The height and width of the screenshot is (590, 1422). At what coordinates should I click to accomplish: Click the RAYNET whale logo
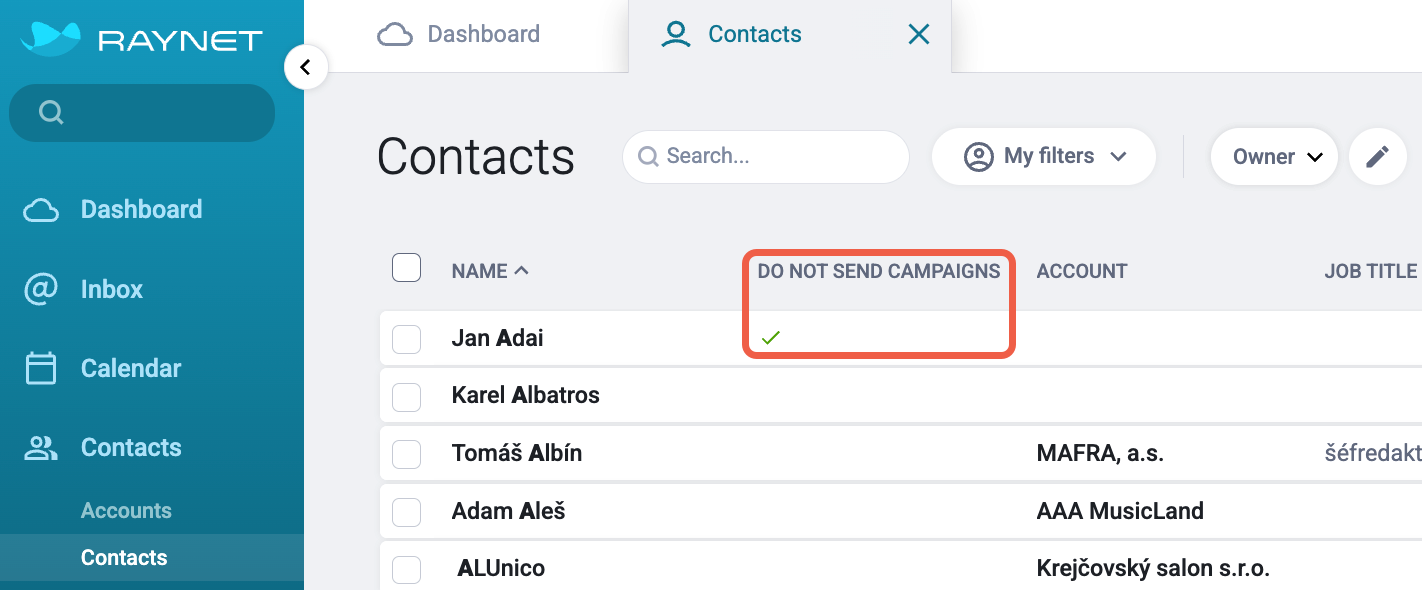coord(50,39)
